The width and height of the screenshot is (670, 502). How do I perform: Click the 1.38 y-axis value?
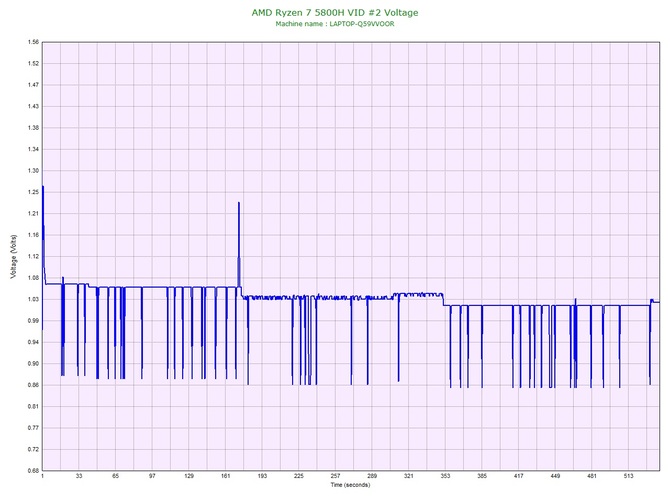click(33, 128)
